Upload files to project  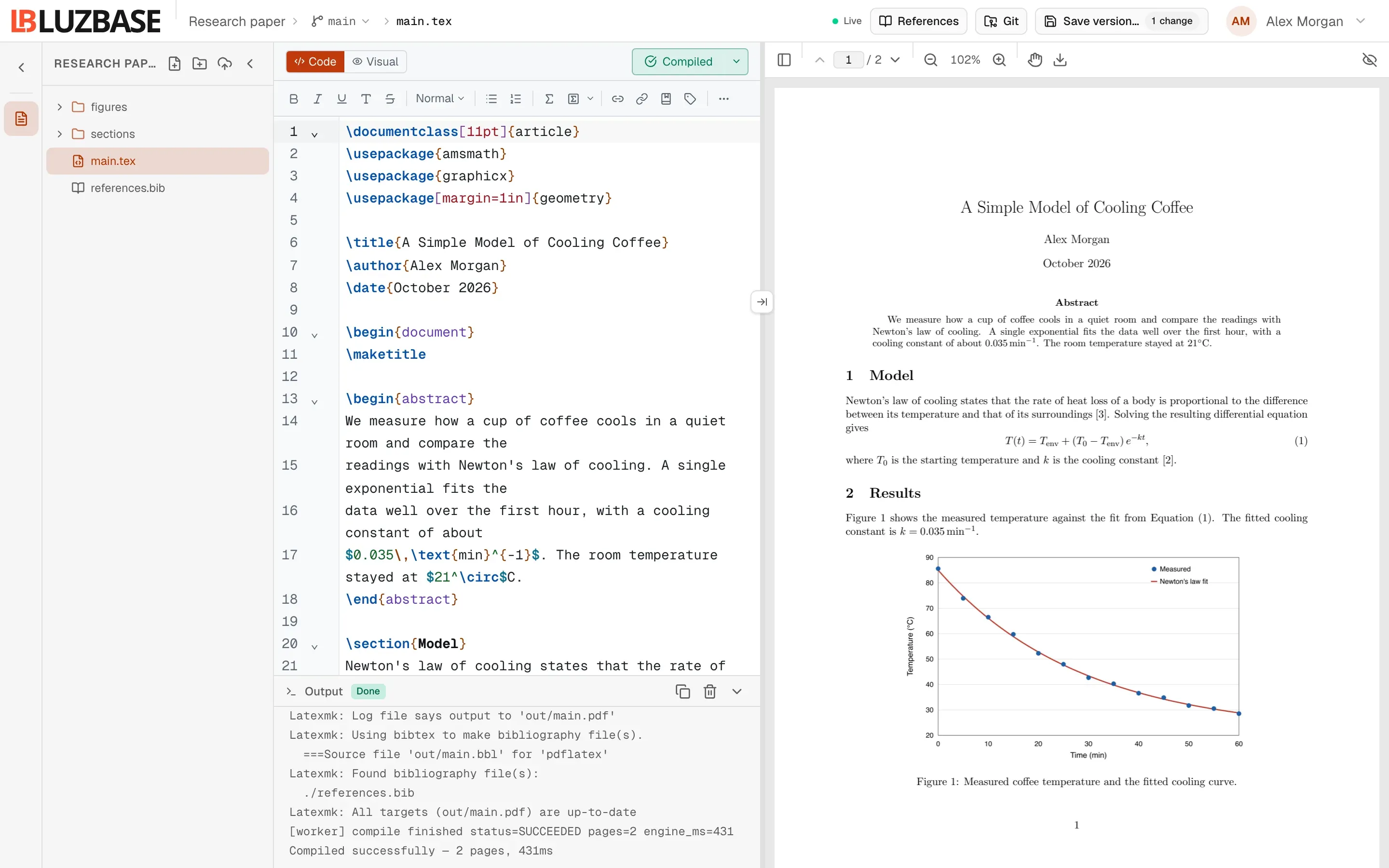tap(225, 64)
